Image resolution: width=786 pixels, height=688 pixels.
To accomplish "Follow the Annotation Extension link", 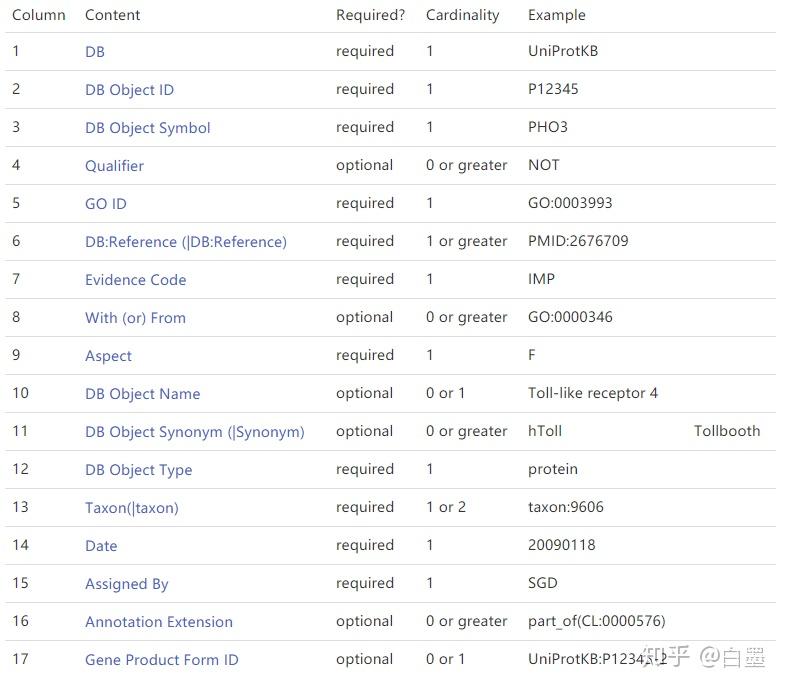I will 158,622.
